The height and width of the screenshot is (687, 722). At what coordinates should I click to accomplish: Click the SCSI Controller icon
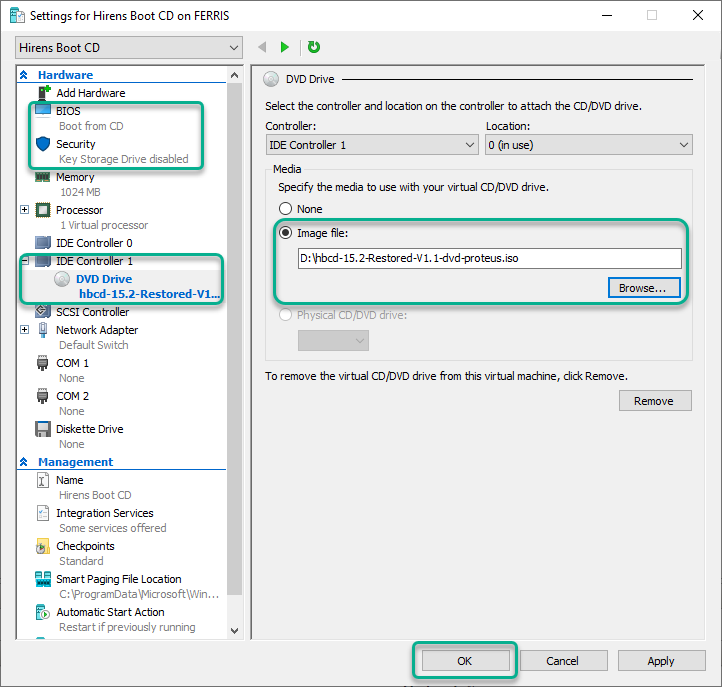43,312
